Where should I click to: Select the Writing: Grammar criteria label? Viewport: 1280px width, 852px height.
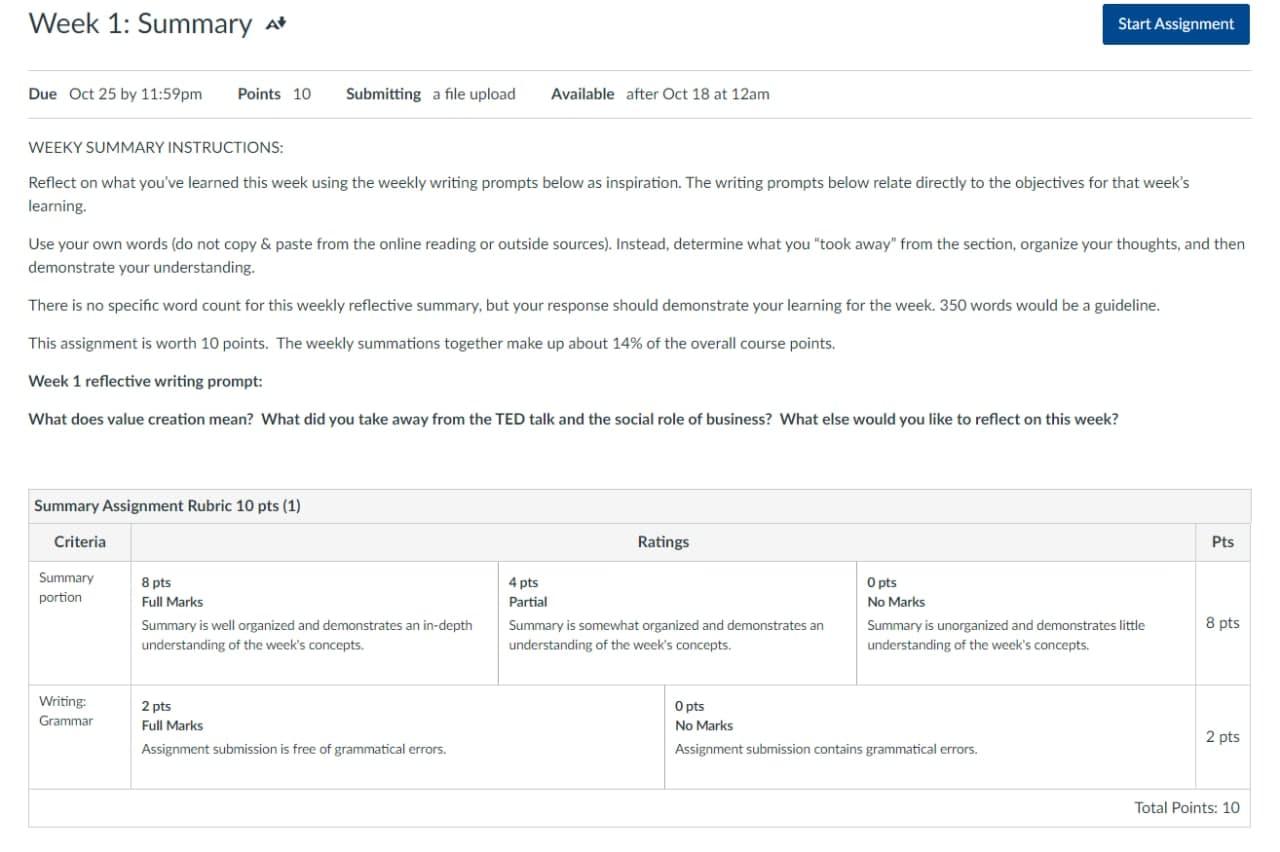pyautogui.click(x=65, y=711)
